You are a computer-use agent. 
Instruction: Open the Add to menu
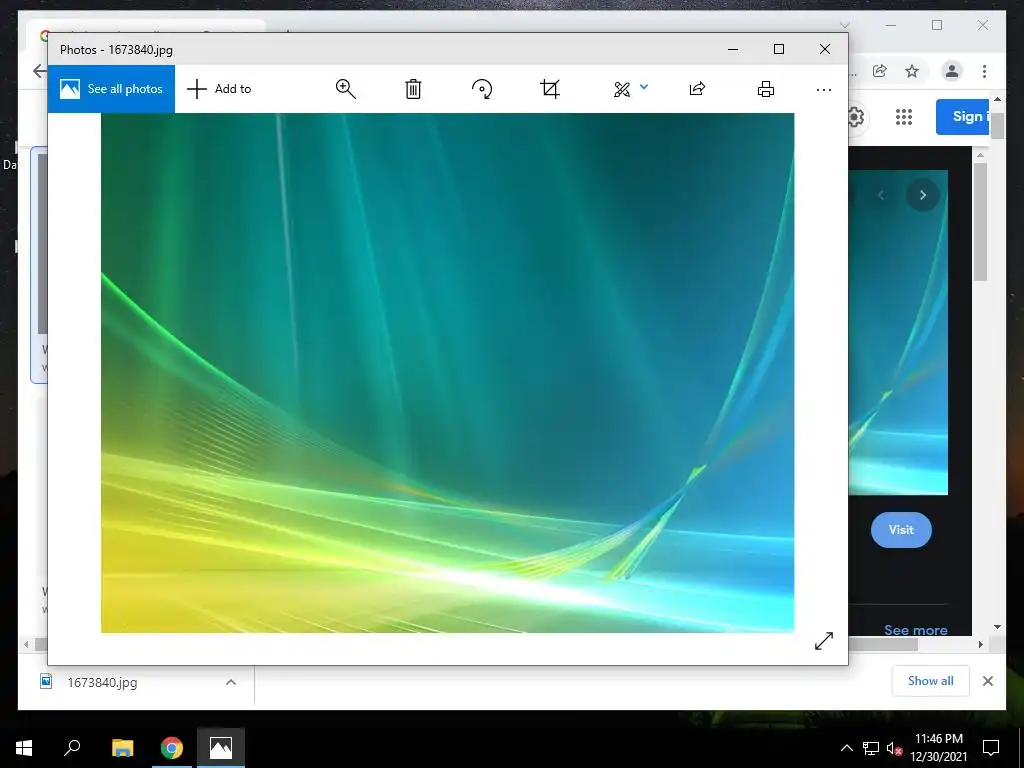[x=219, y=89]
